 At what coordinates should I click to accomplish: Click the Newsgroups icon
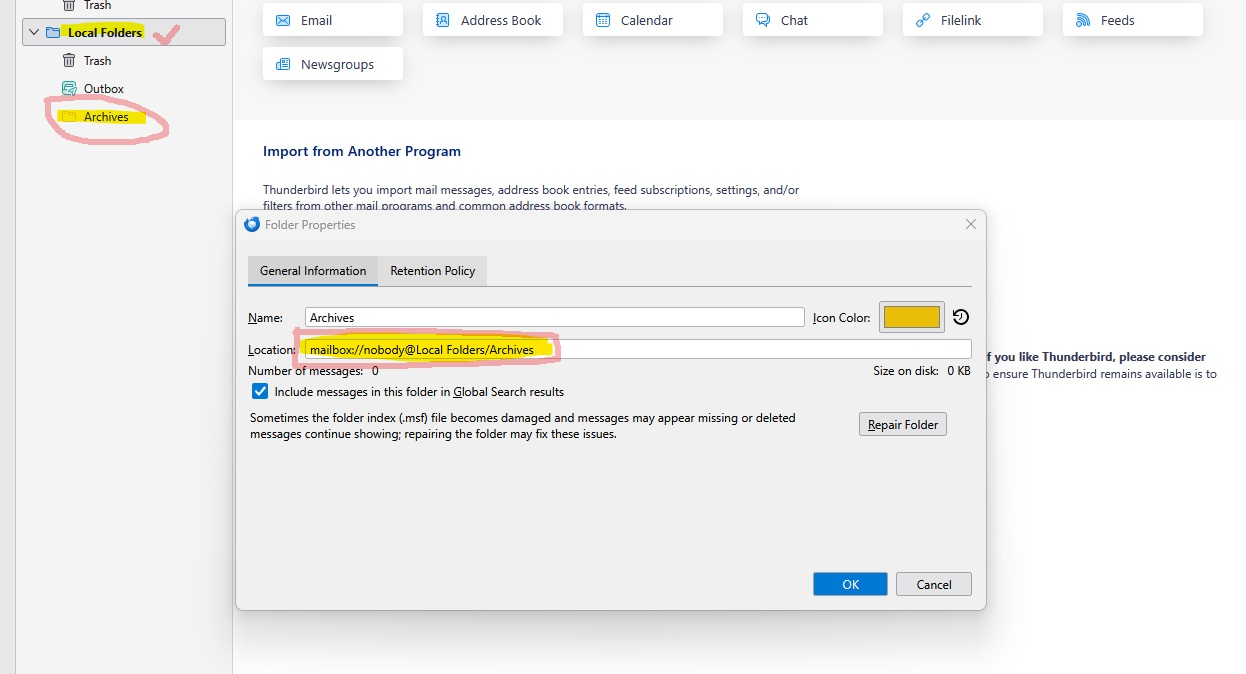click(x=283, y=64)
